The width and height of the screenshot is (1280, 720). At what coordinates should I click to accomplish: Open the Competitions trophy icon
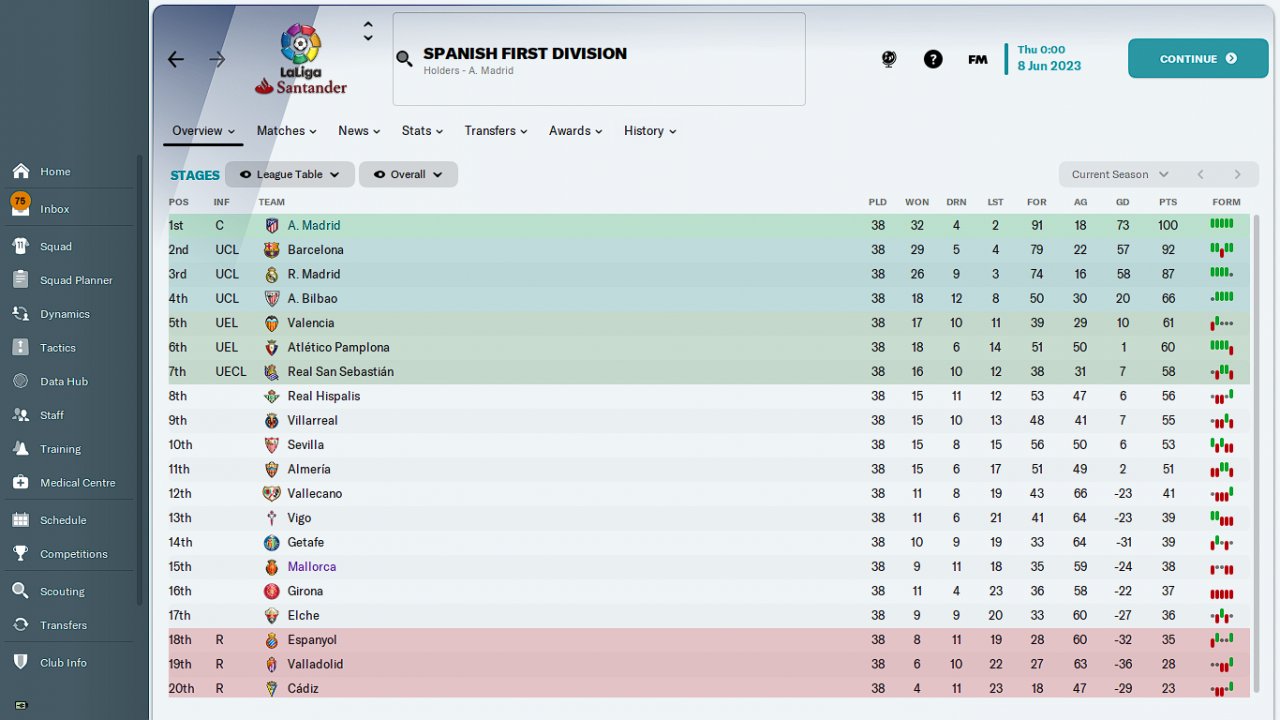point(20,554)
